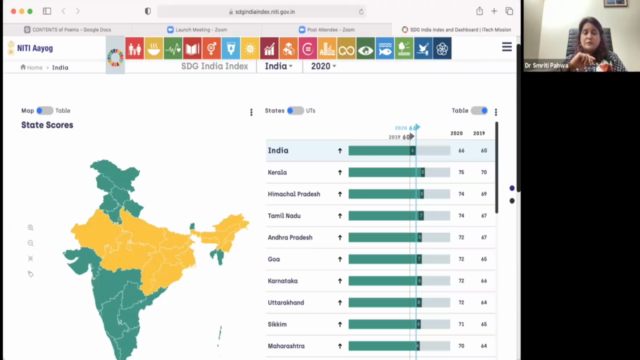
Task: Open the SDG color wheel overview icon
Action: (x=115, y=58)
